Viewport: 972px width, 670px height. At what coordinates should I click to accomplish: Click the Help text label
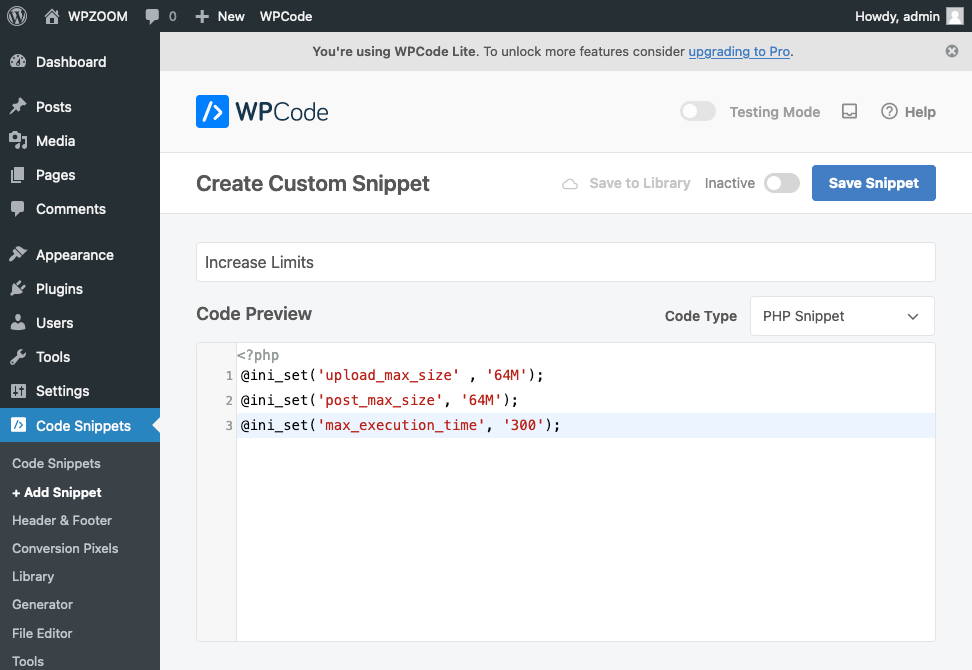920,112
